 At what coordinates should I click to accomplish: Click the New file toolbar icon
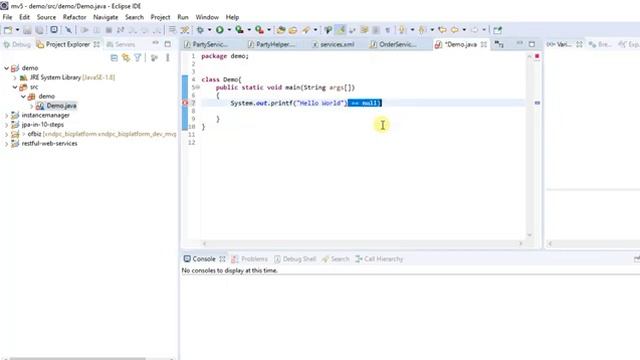(8, 30)
